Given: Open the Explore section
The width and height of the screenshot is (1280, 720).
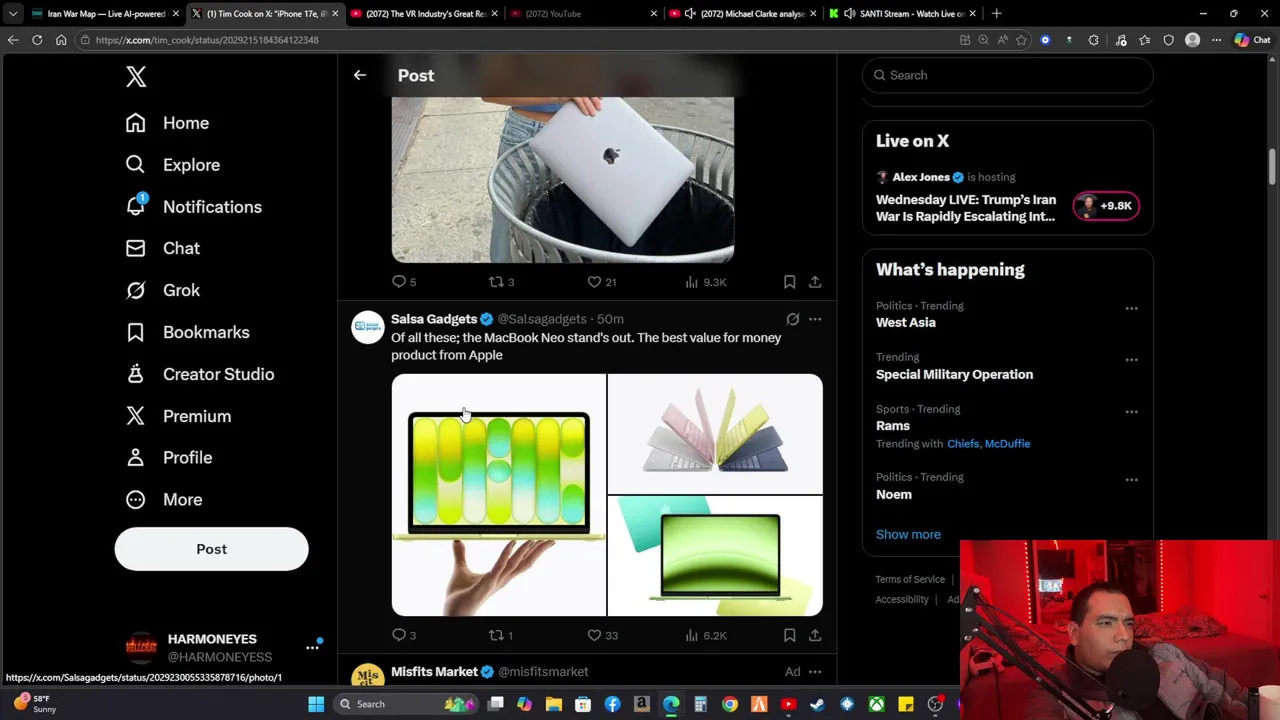Looking at the screenshot, I should [x=172, y=165].
